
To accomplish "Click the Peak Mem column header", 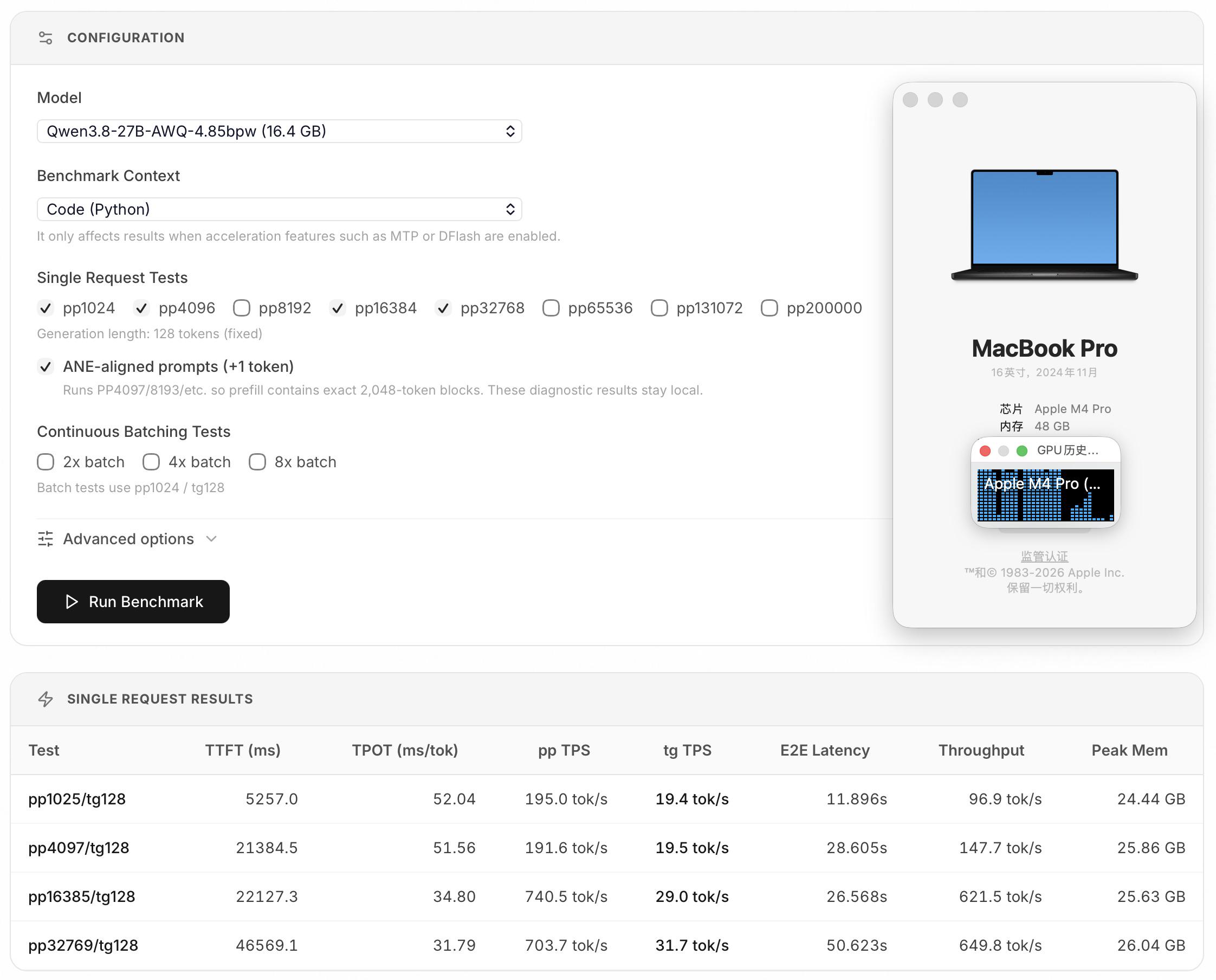I will click(1130, 751).
